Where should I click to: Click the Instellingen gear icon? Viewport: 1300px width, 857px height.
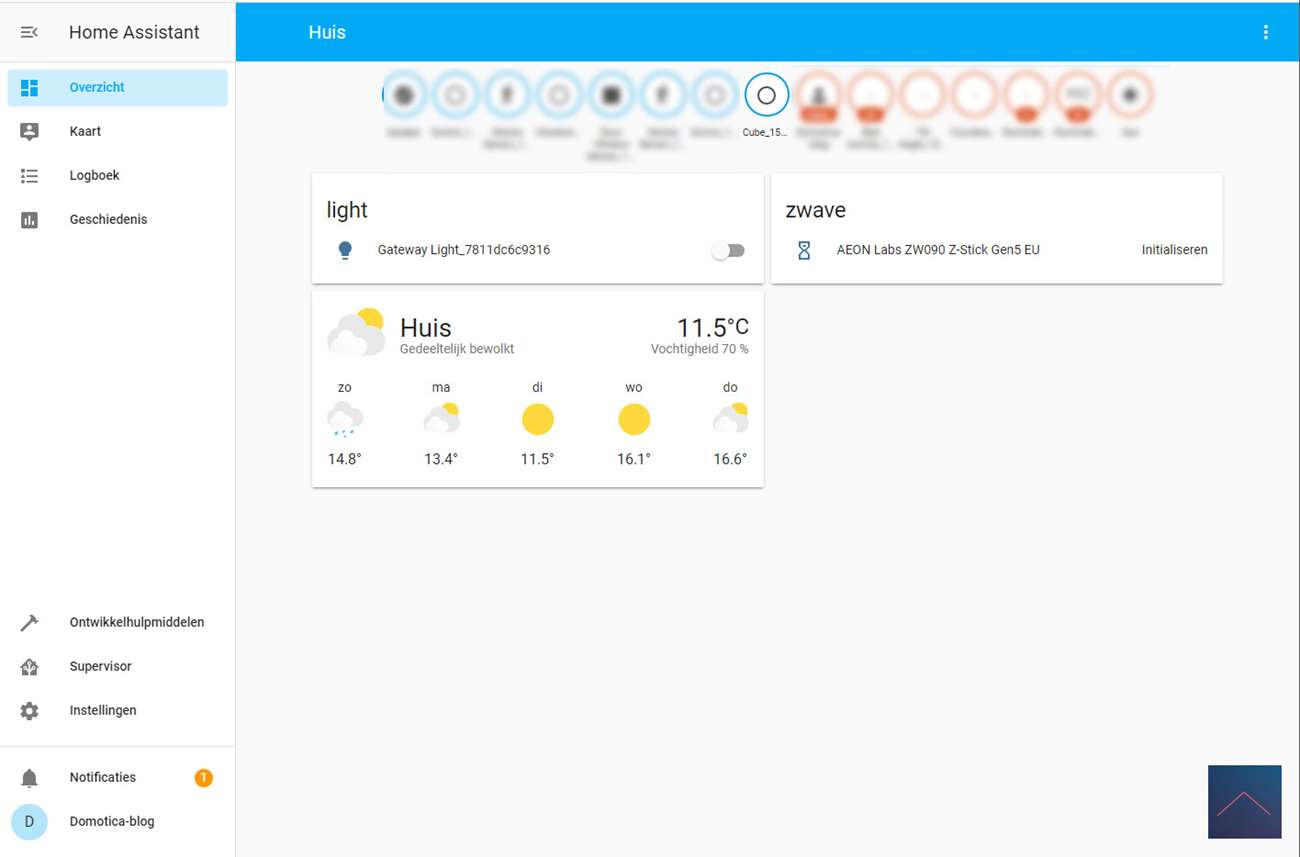click(x=29, y=711)
